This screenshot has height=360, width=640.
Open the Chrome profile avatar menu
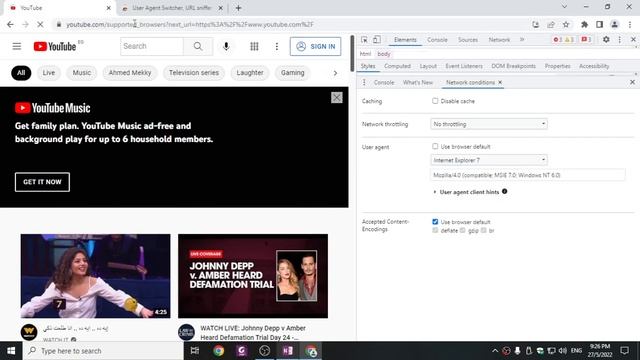click(x=614, y=24)
